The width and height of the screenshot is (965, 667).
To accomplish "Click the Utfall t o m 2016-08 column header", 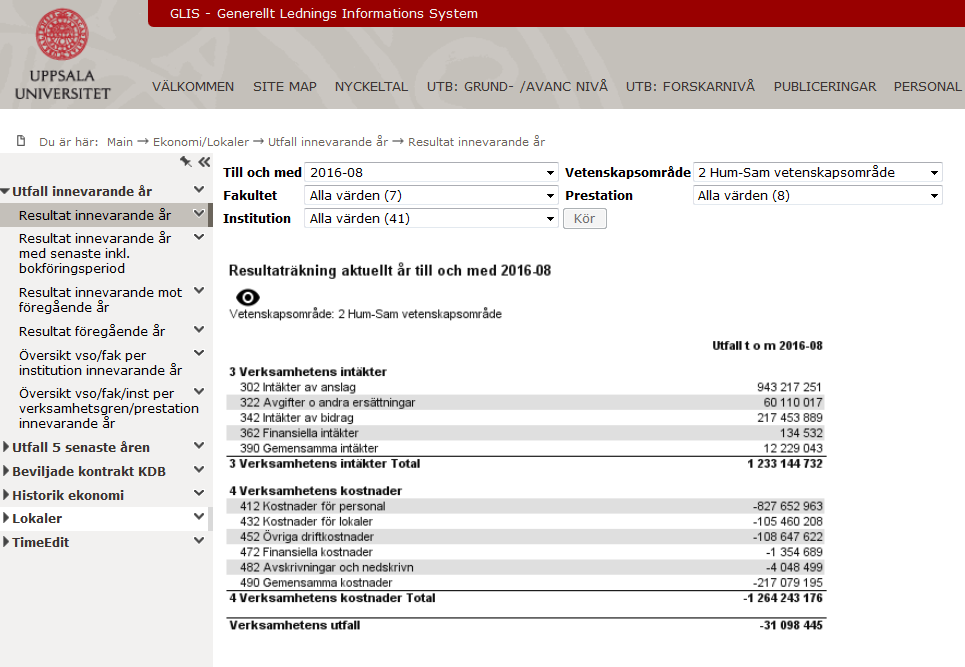I will click(767, 346).
